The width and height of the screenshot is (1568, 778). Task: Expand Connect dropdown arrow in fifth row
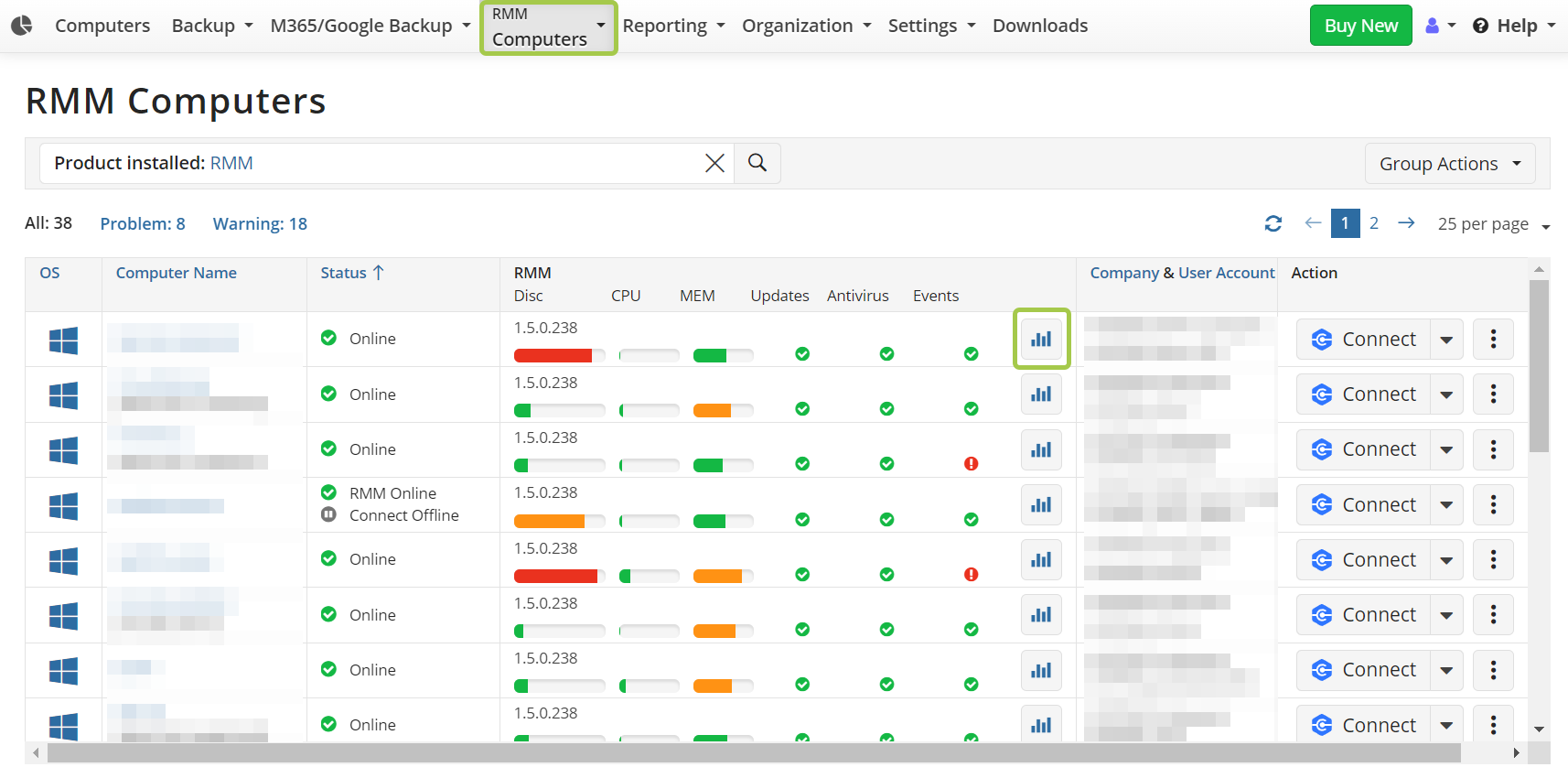1446,559
